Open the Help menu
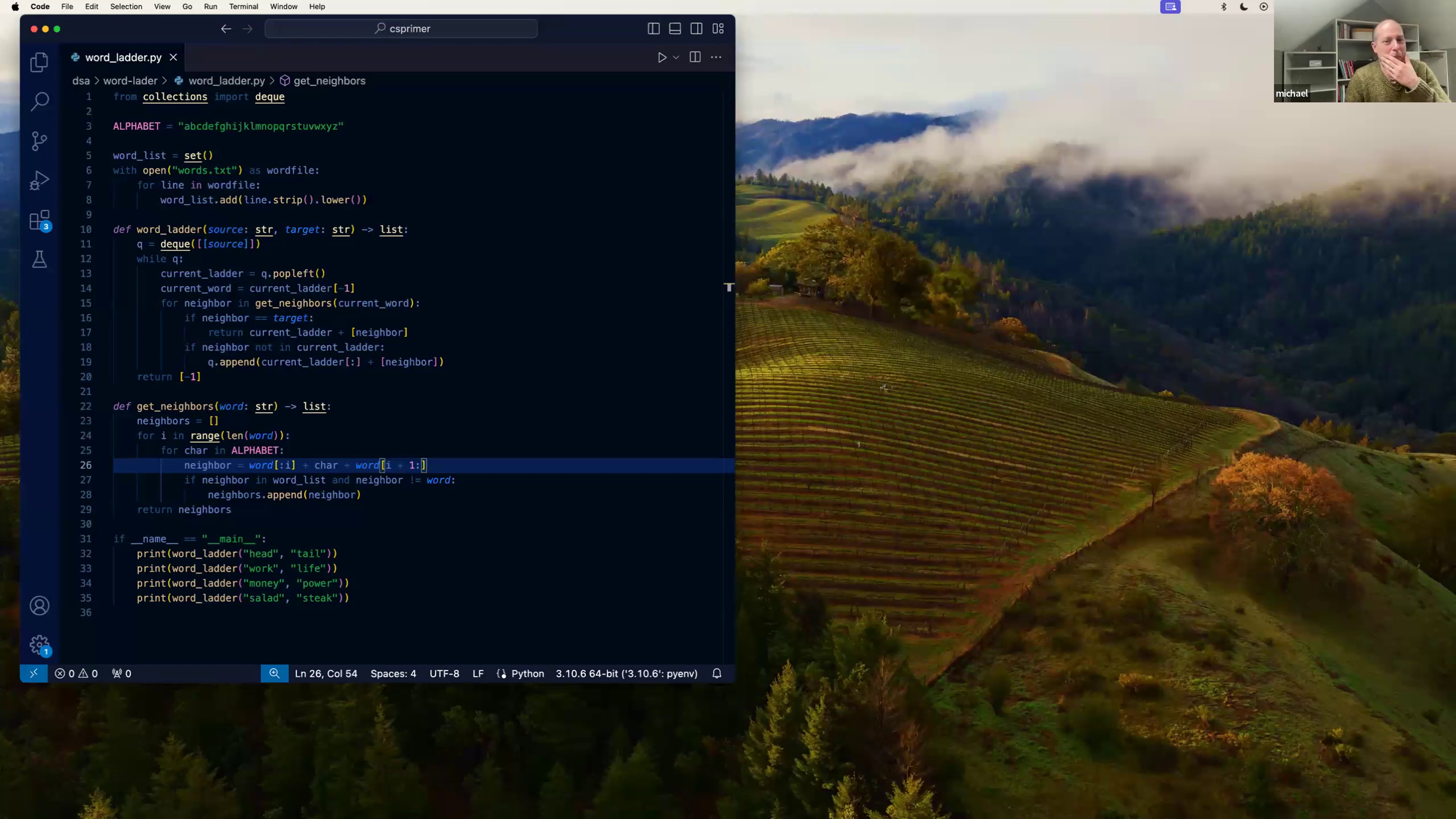Screen dimensions: 1456x819 point(317,7)
